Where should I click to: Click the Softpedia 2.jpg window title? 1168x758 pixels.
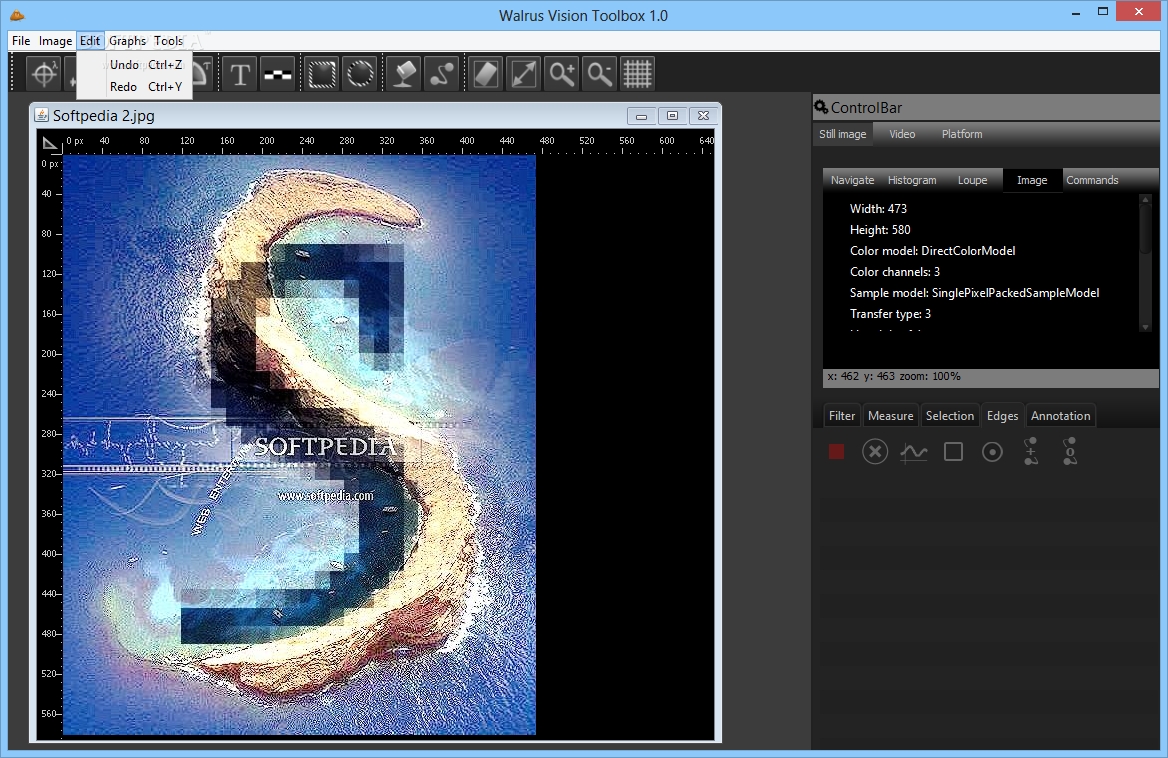[x=104, y=115]
